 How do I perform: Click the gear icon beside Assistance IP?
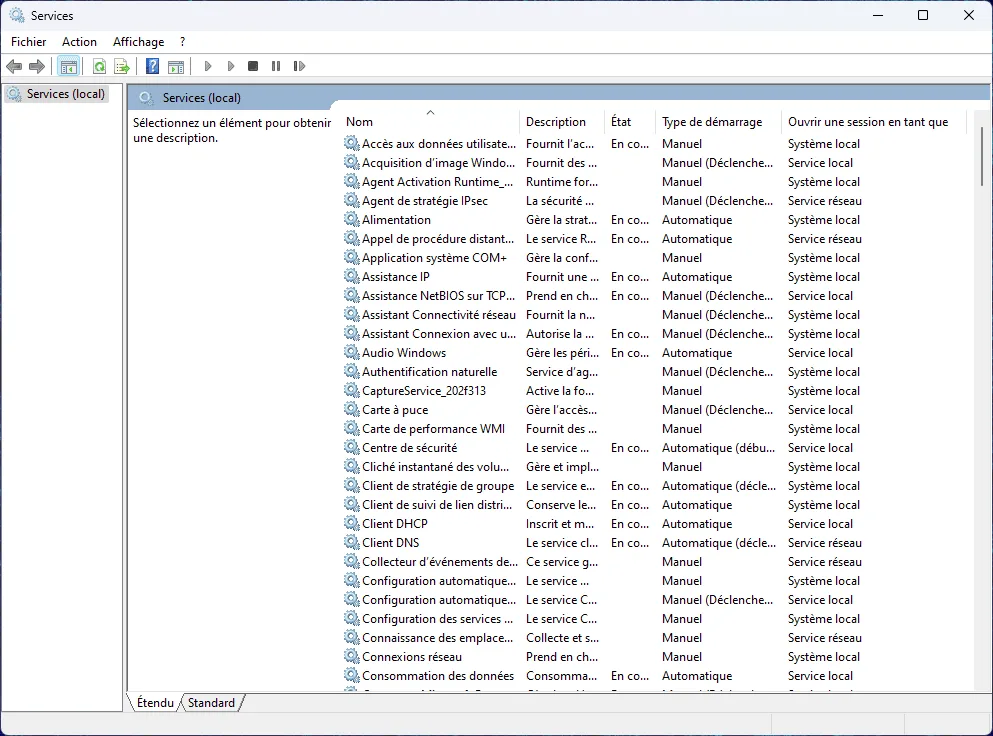351,276
